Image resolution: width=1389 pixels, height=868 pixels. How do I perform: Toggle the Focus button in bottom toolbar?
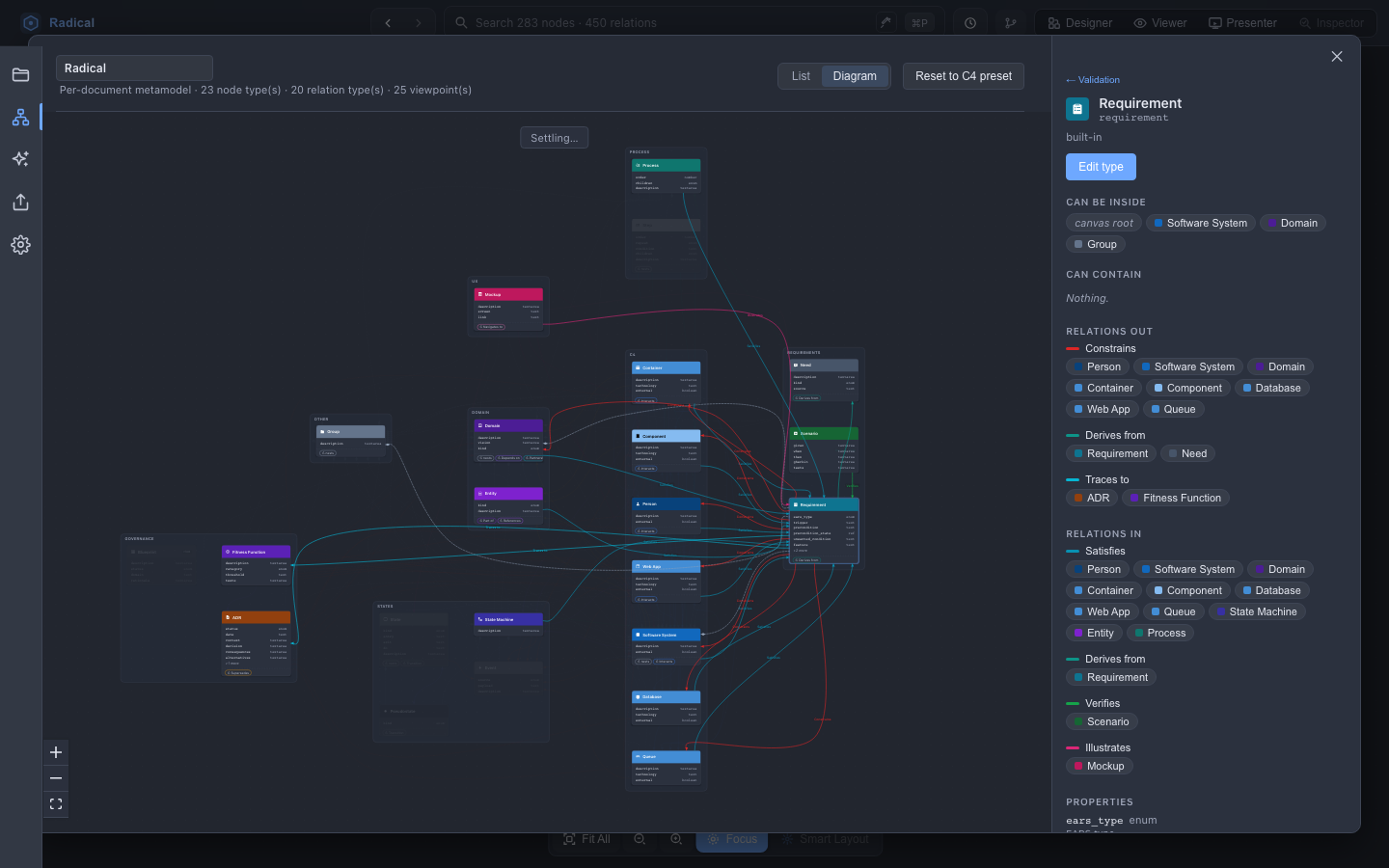[732, 839]
